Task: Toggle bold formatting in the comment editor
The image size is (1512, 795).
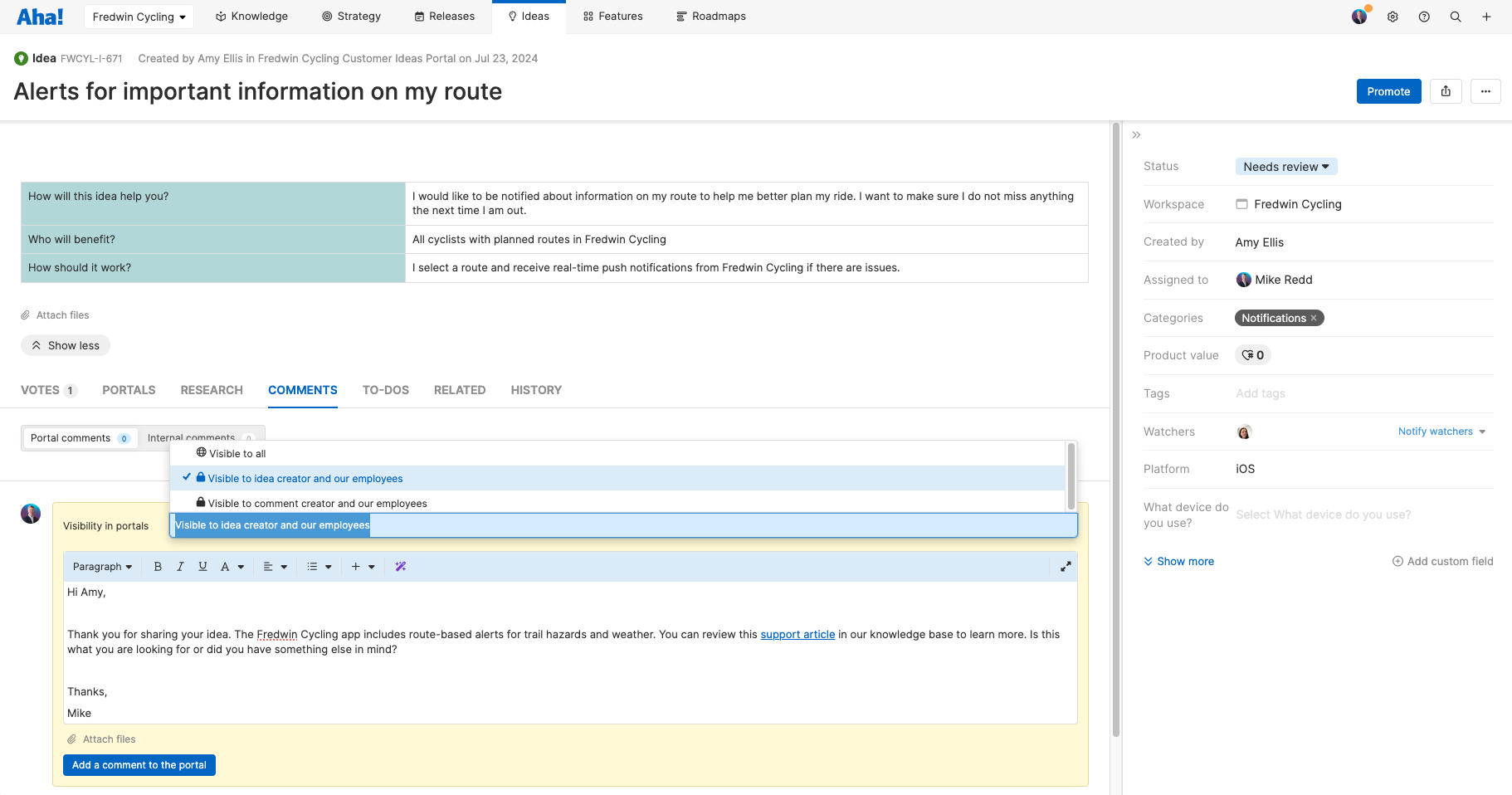Action: pos(158,566)
